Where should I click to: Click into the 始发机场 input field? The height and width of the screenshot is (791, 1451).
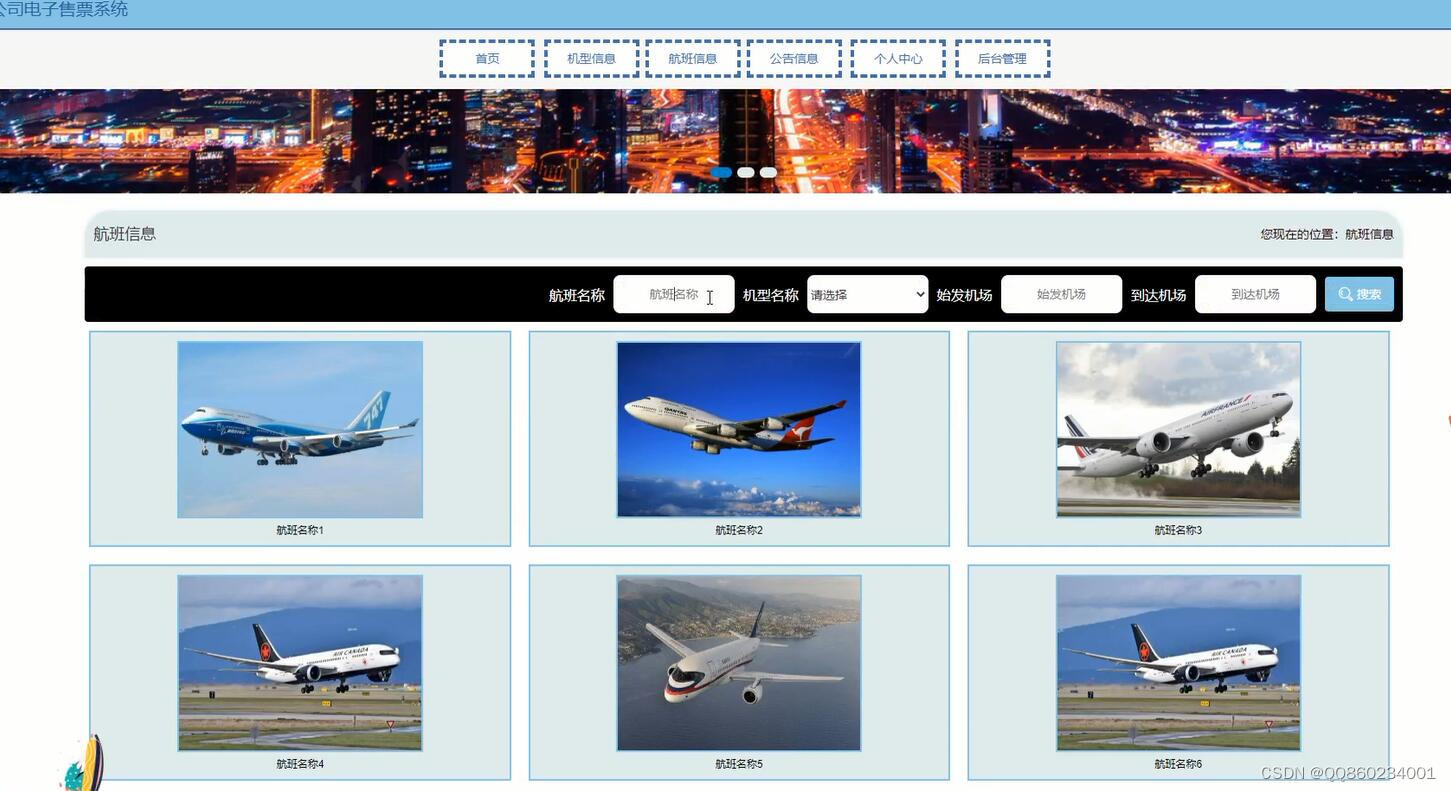(1061, 294)
